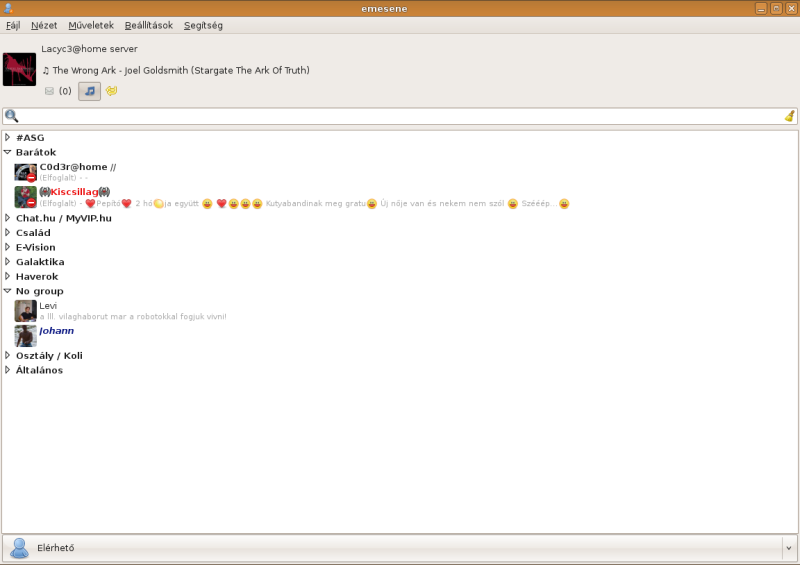Open the Beállítások menu
The image size is (800, 565).
(x=149, y=26)
